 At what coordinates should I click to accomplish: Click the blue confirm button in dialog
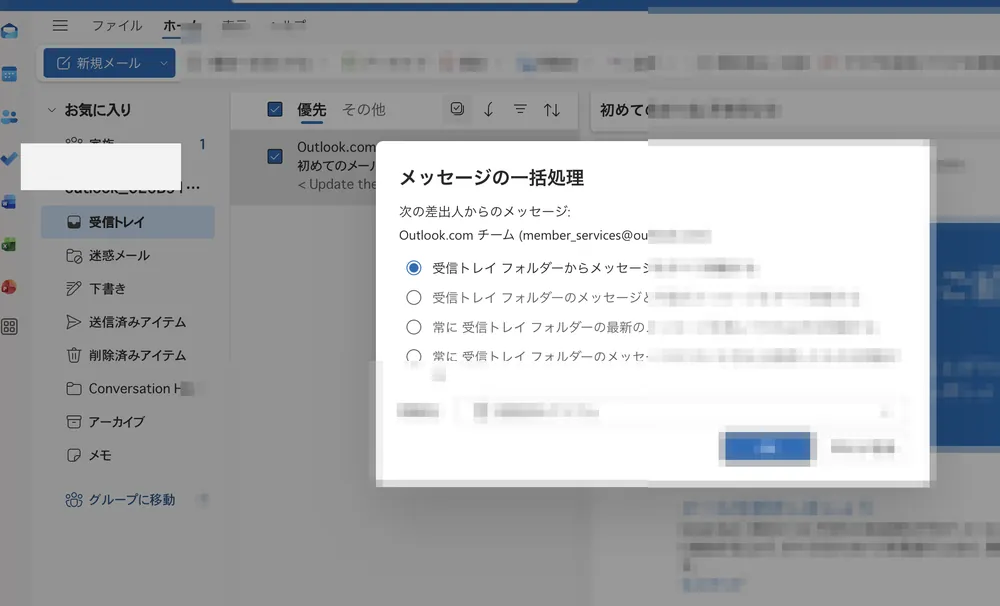767,448
